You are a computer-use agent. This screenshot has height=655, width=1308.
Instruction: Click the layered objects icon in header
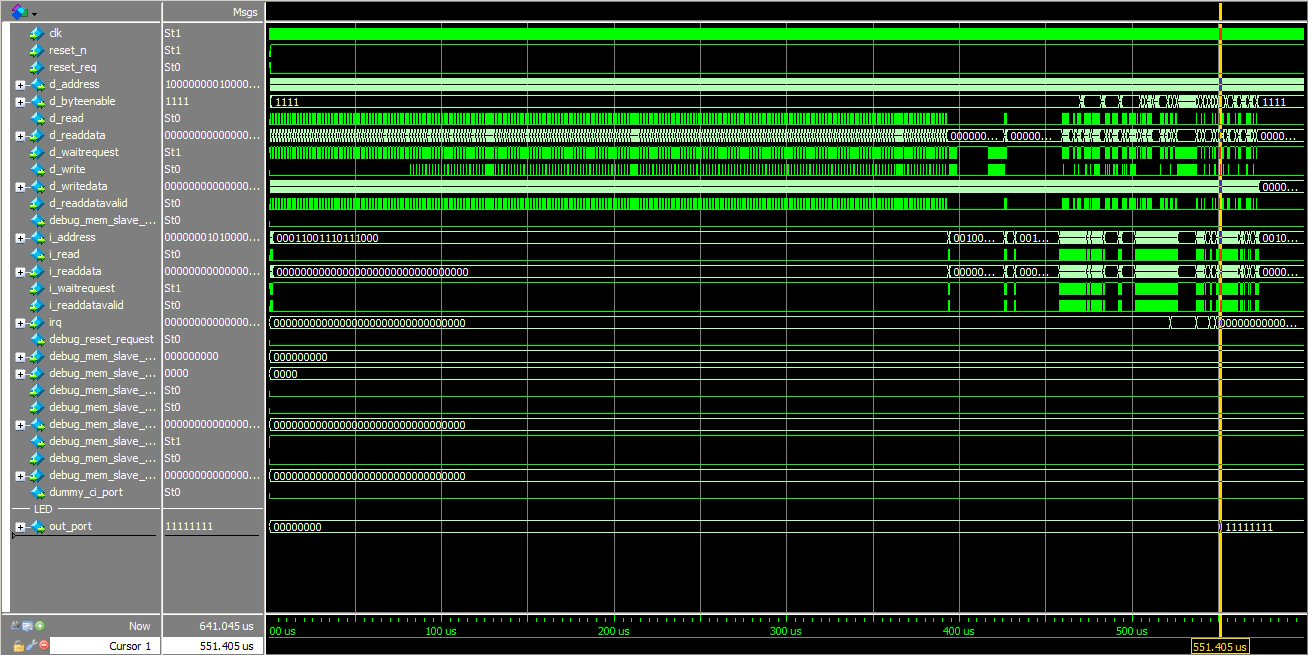tap(19, 12)
